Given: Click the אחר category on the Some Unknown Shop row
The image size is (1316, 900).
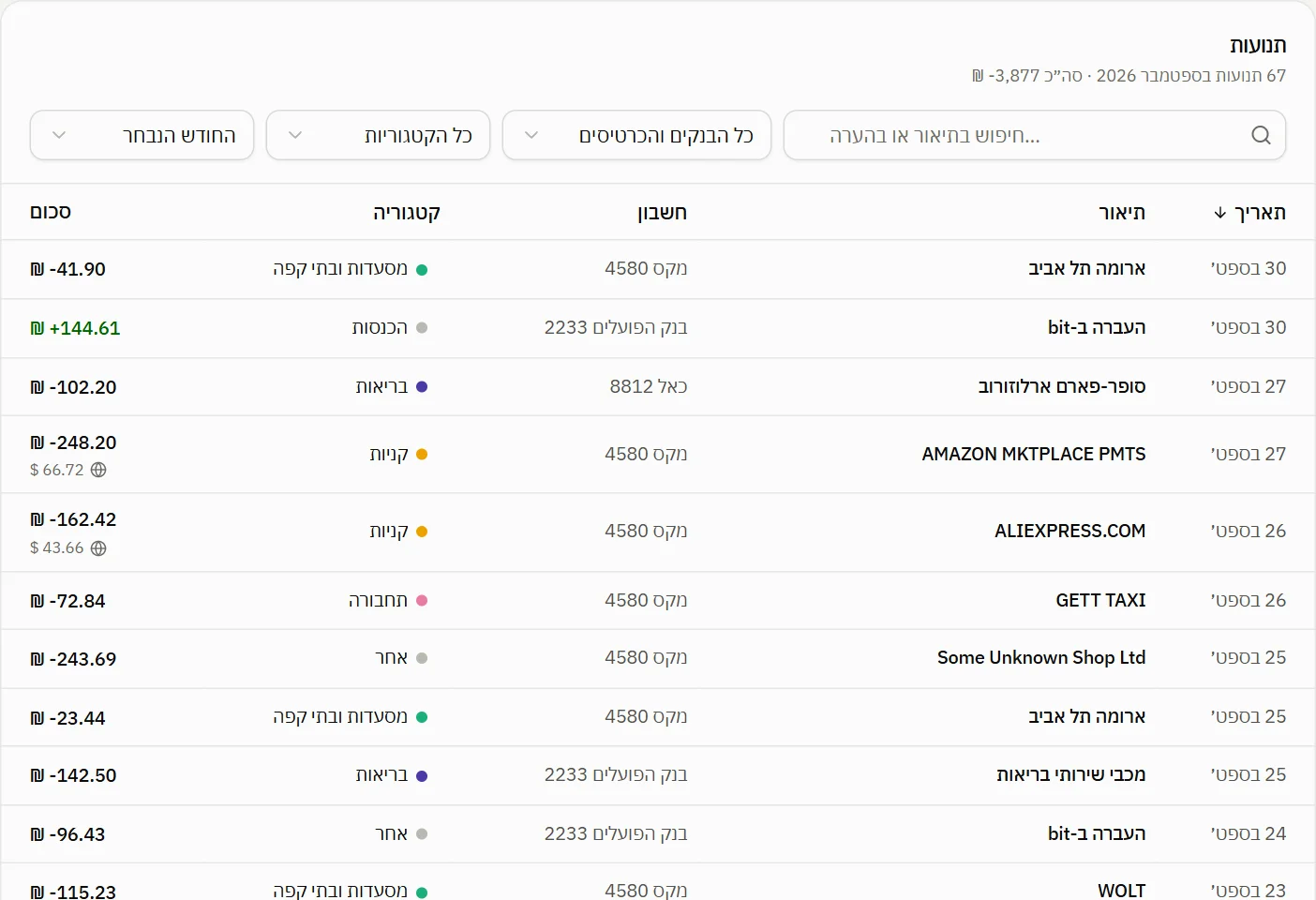Looking at the screenshot, I should 391,658.
